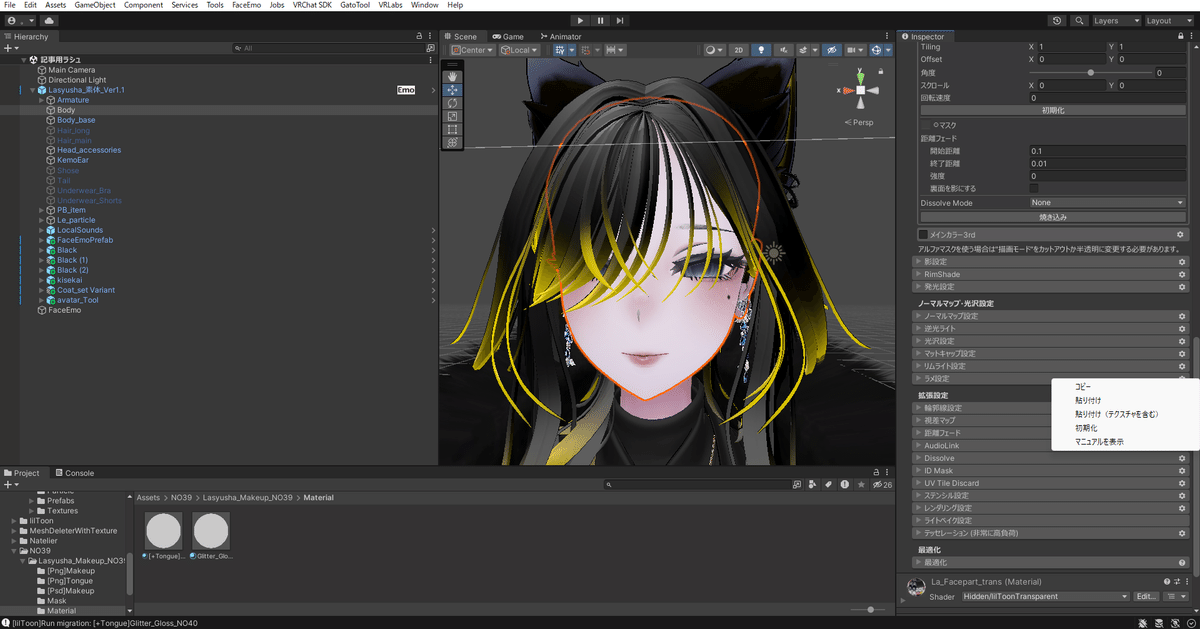
Task: Choose 貼り付け (テクスチャを含む) from context menu
Action: (x=1116, y=414)
